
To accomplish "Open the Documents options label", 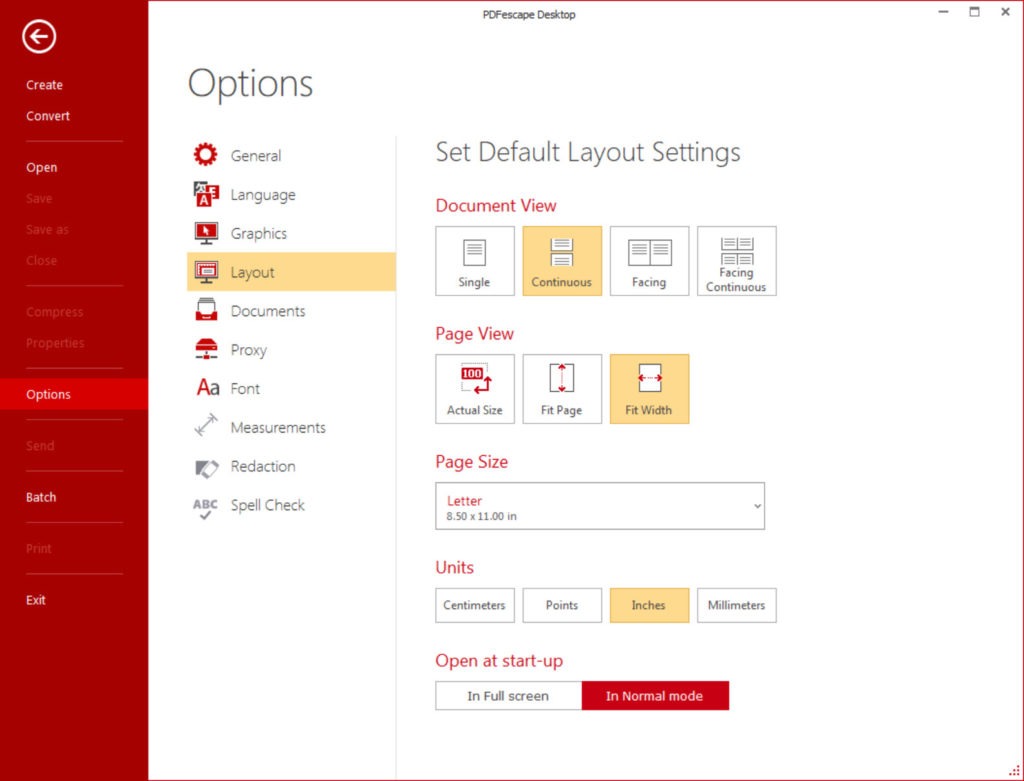I will point(268,311).
